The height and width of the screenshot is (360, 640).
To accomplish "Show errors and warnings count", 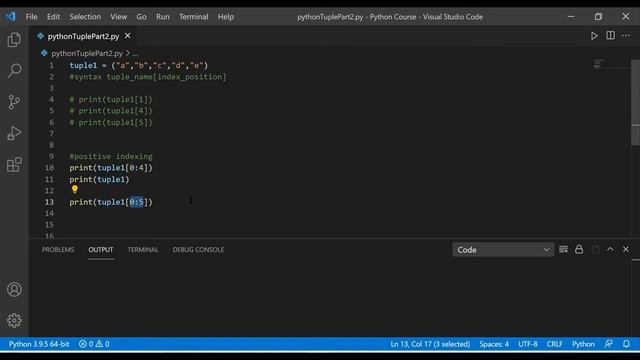I will point(94,344).
